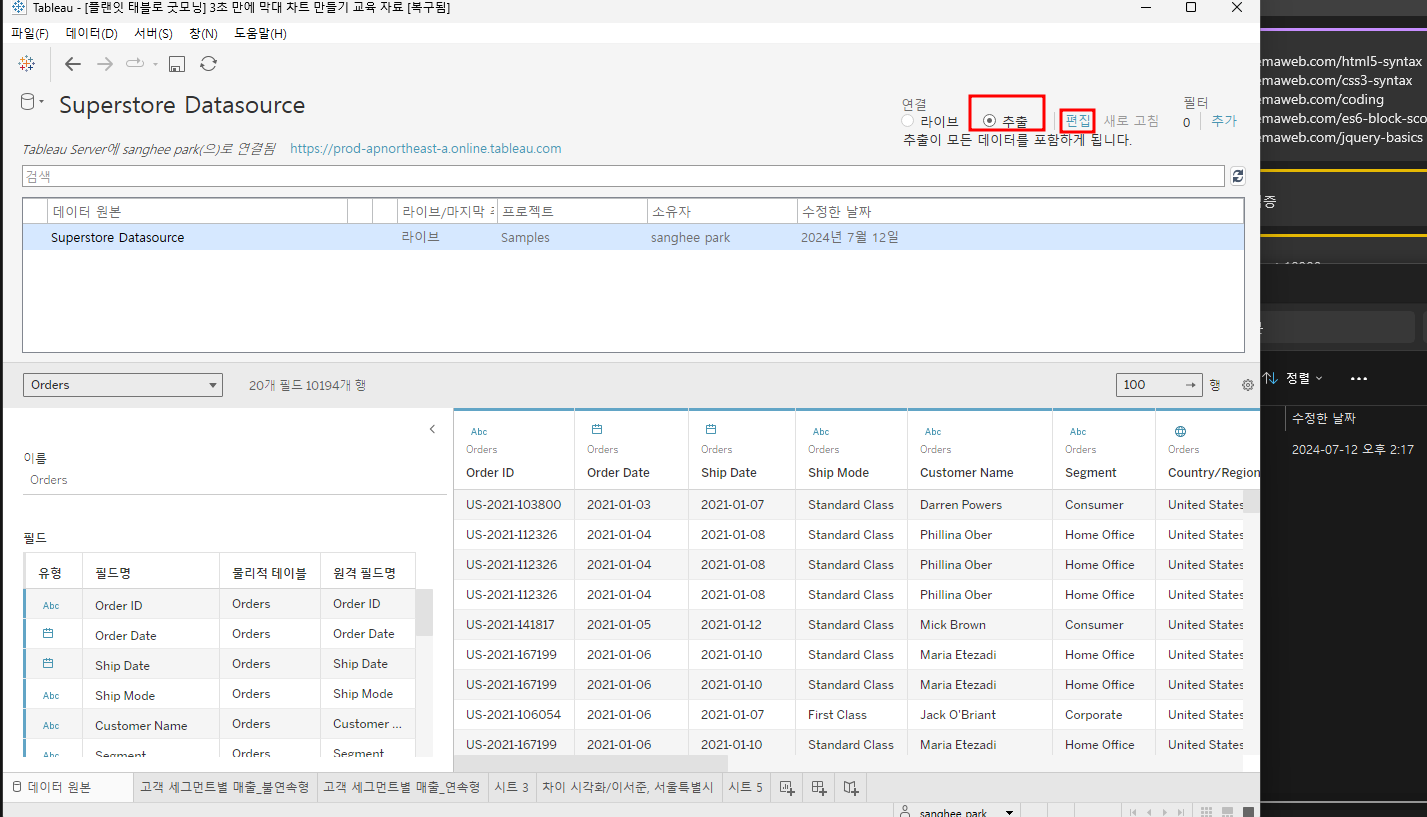Click the 소유자 column header
The height and width of the screenshot is (817, 1427).
(722, 211)
